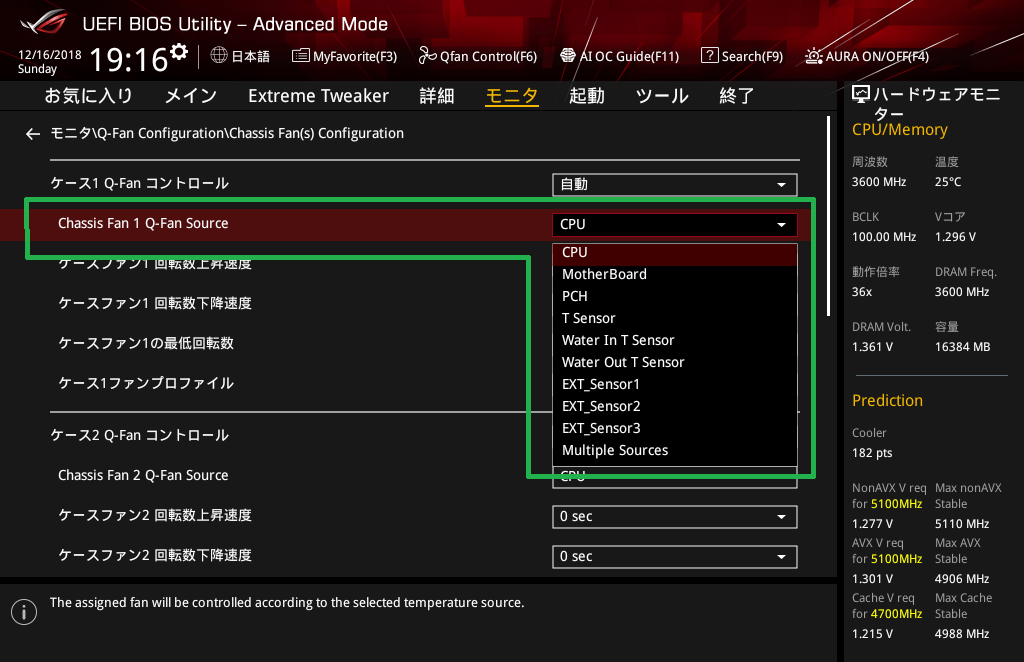Select ケースファン1の最低回転数 row

pyautogui.click(x=146, y=343)
